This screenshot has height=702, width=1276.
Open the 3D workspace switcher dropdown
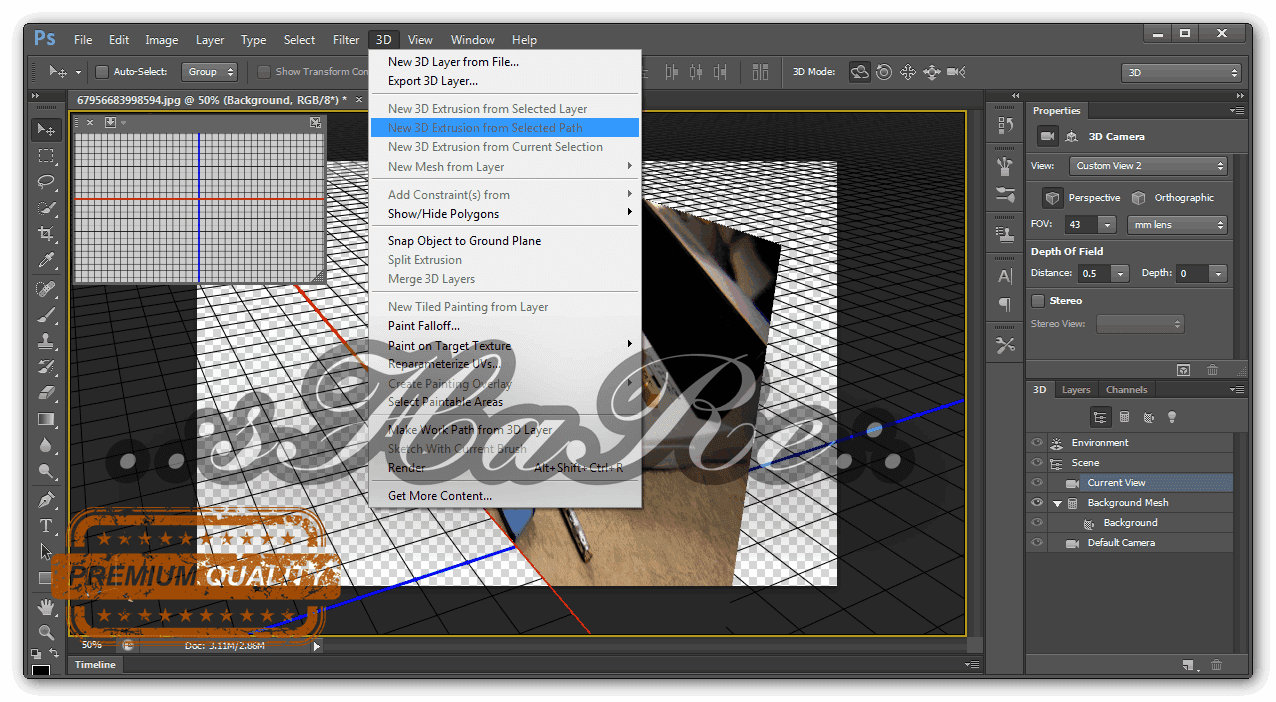coord(1182,72)
